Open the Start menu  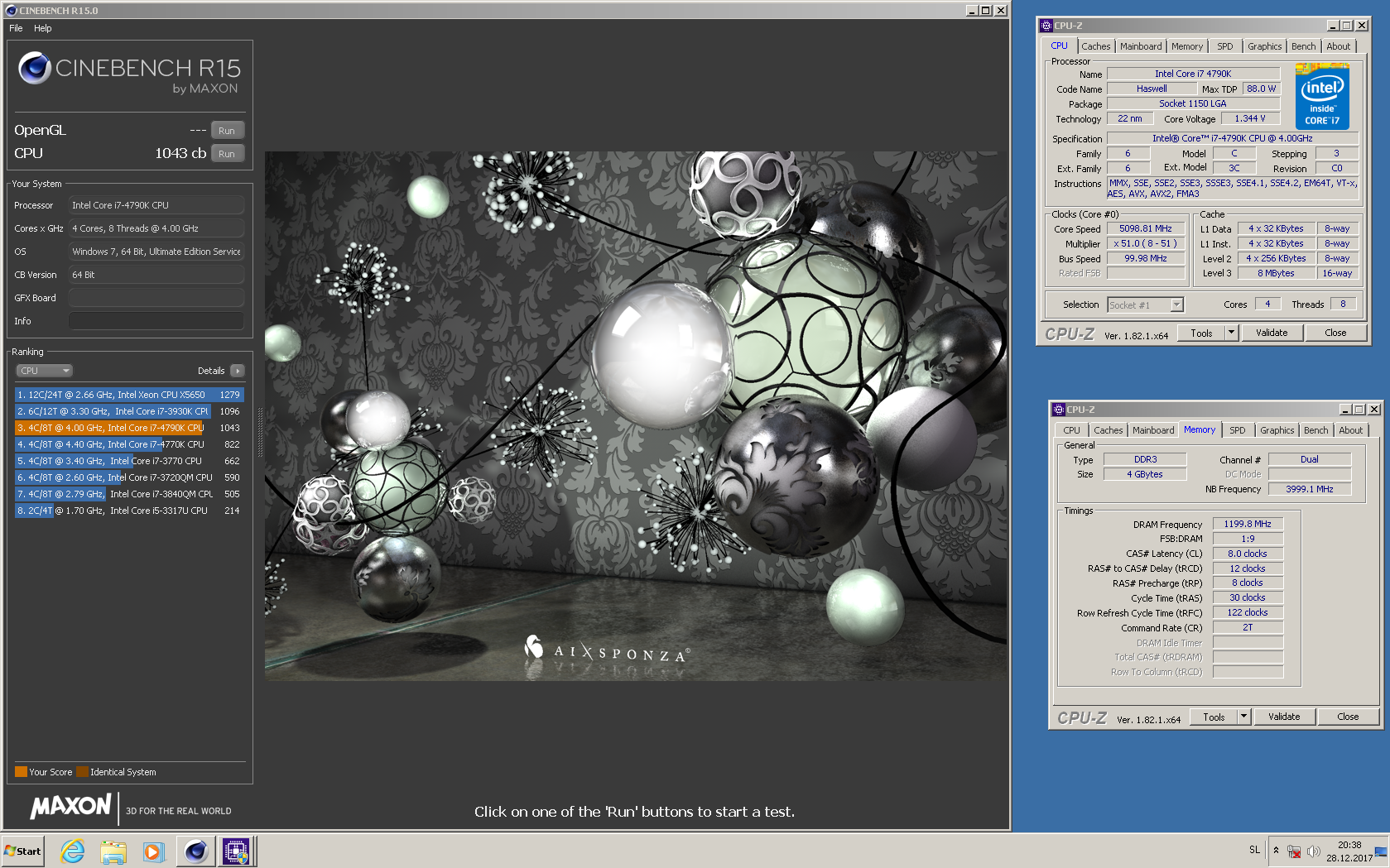[22, 851]
